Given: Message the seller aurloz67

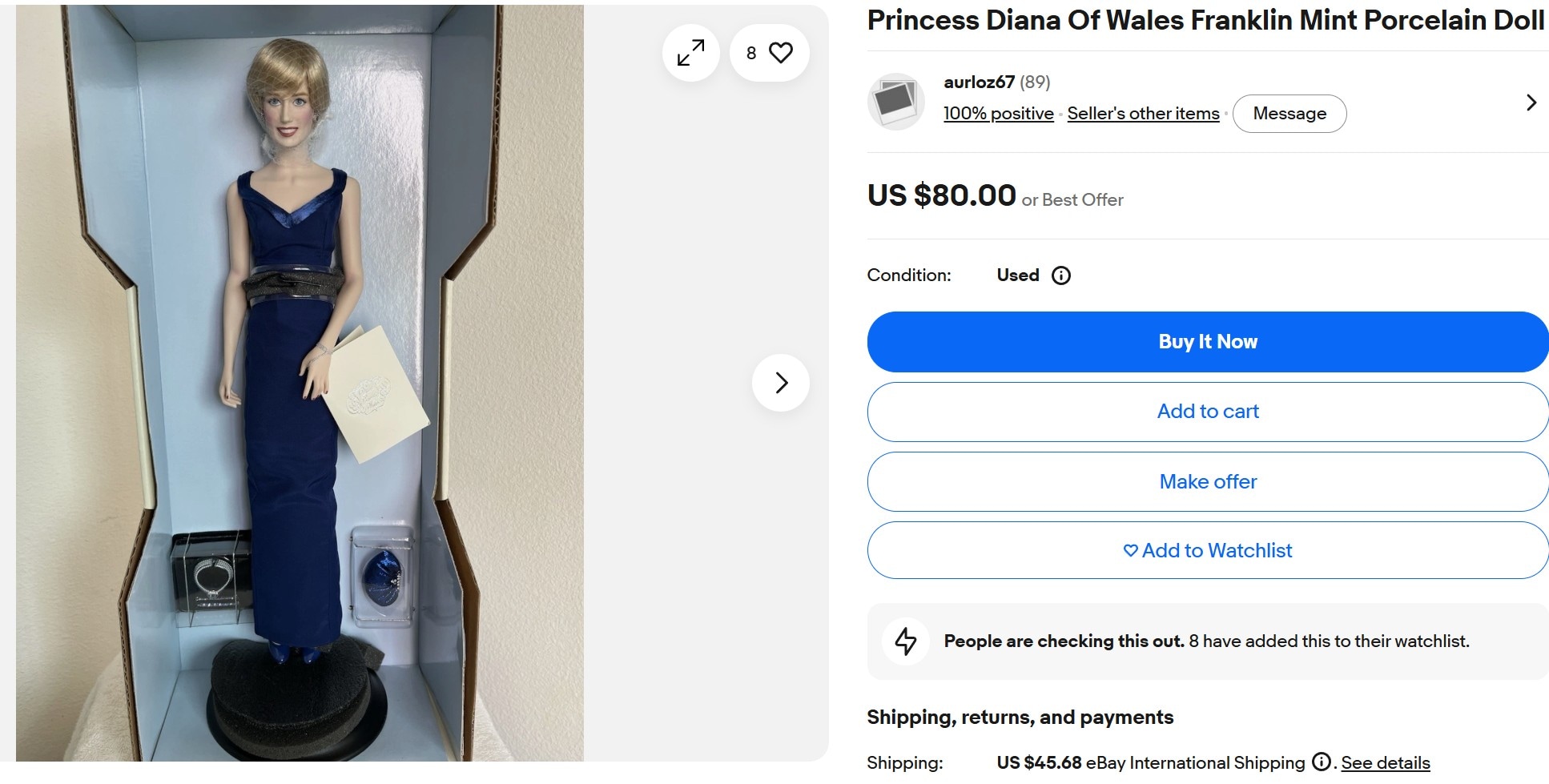Looking at the screenshot, I should pyautogui.click(x=1289, y=114).
